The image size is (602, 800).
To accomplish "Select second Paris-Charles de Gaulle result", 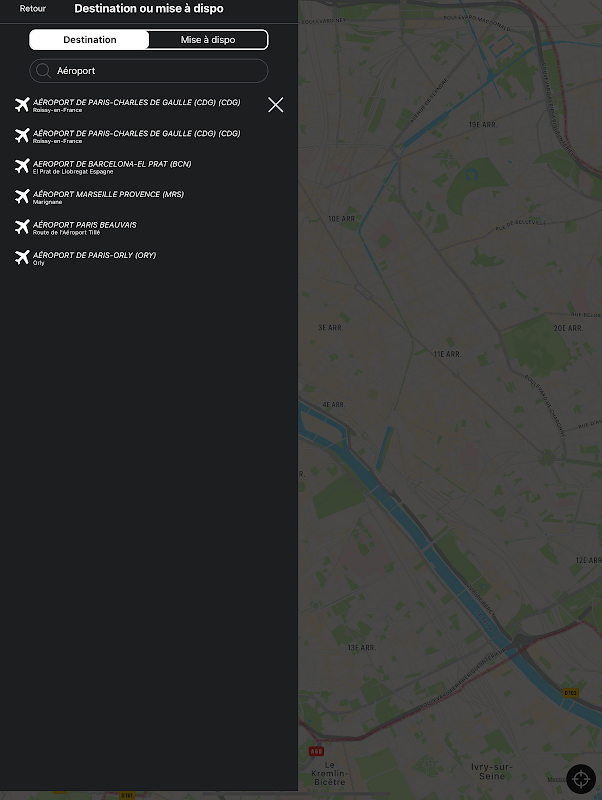I will [136, 136].
